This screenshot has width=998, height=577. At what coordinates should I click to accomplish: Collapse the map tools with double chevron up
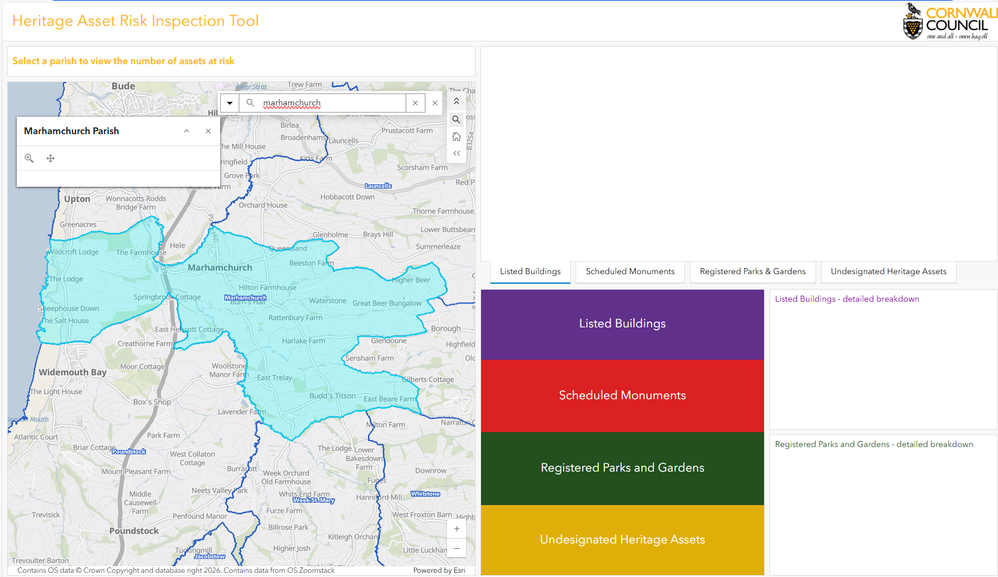point(456,101)
